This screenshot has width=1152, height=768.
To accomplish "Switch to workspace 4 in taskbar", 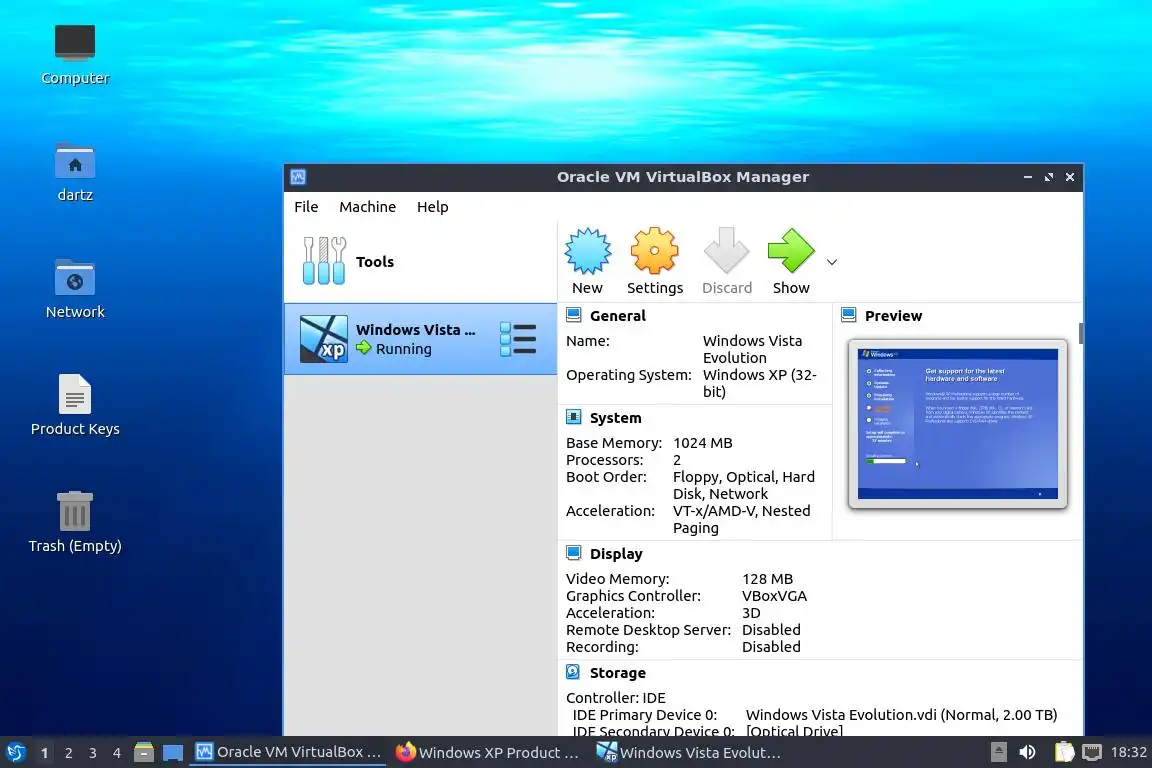I will click(116, 753).
